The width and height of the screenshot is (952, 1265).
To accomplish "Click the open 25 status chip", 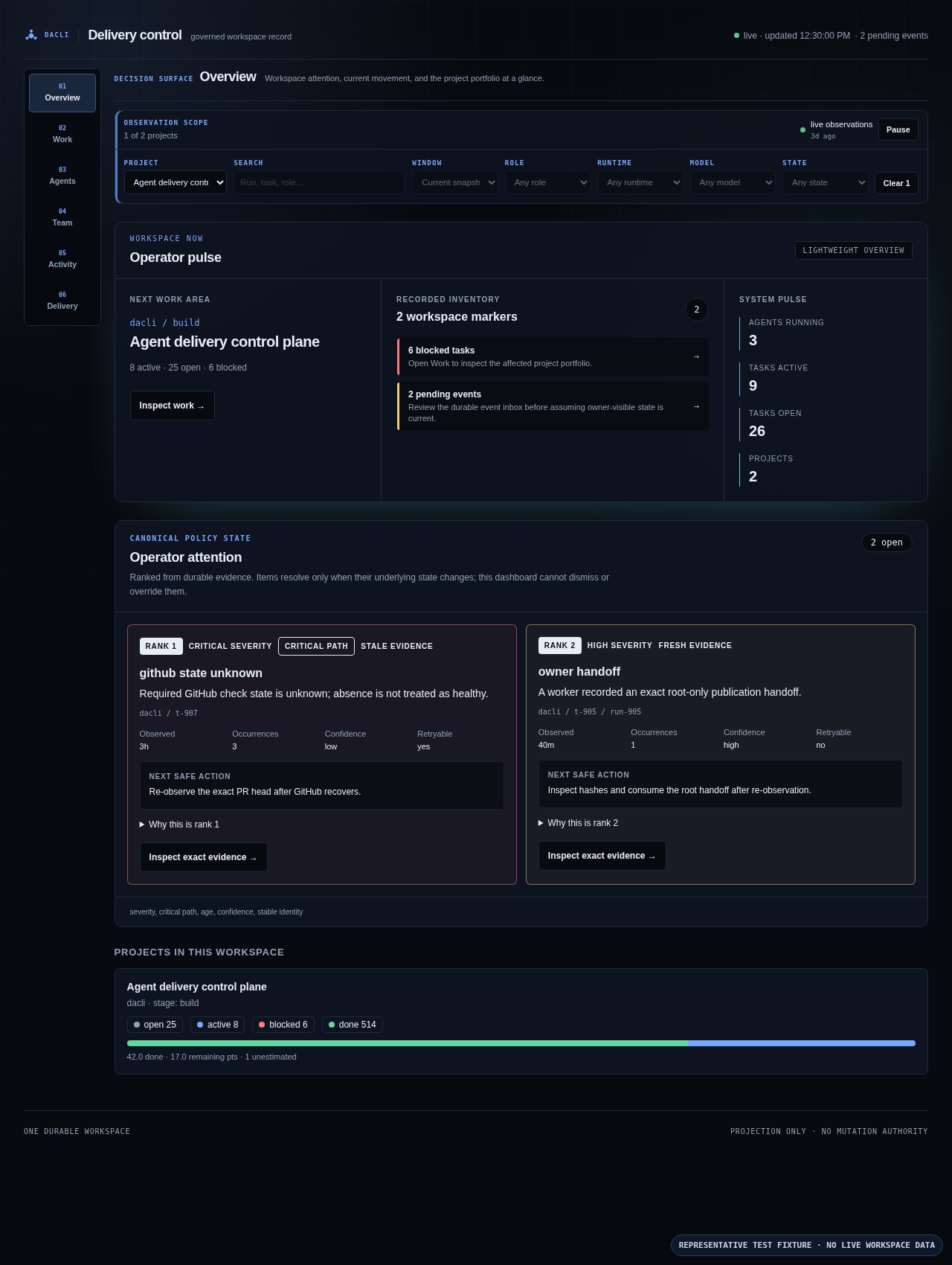I will click(155, 1025).
